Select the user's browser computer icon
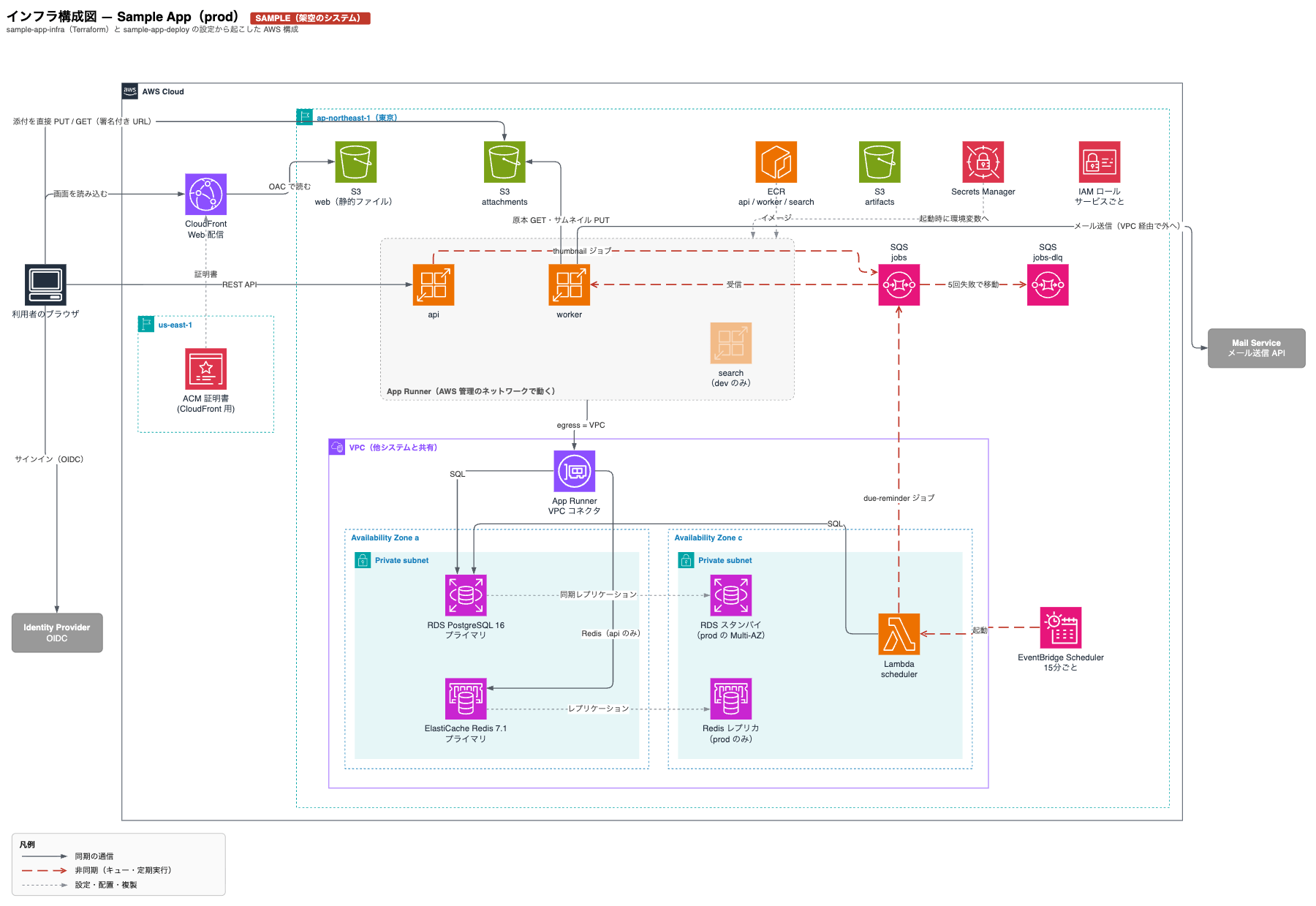 point(45,285)
